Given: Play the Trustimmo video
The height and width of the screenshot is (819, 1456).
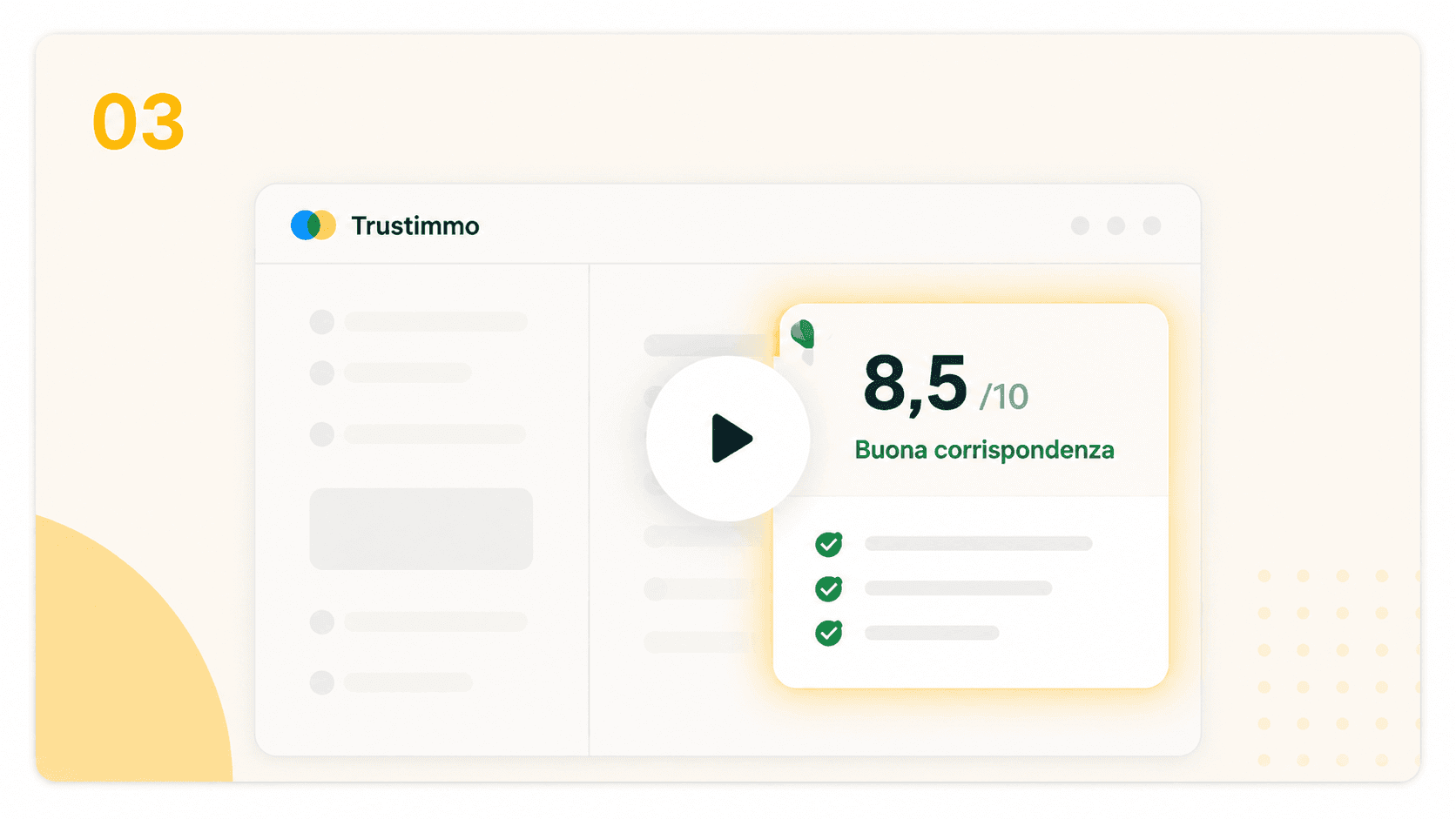Looking at the screenshot, I should point(728,439).
